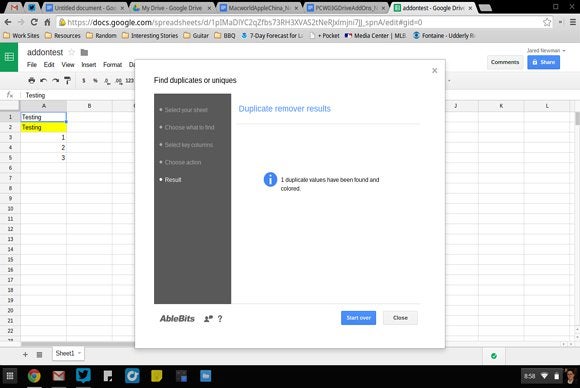Open the Chrome menu hamburger icon

[x=573, y=22]
